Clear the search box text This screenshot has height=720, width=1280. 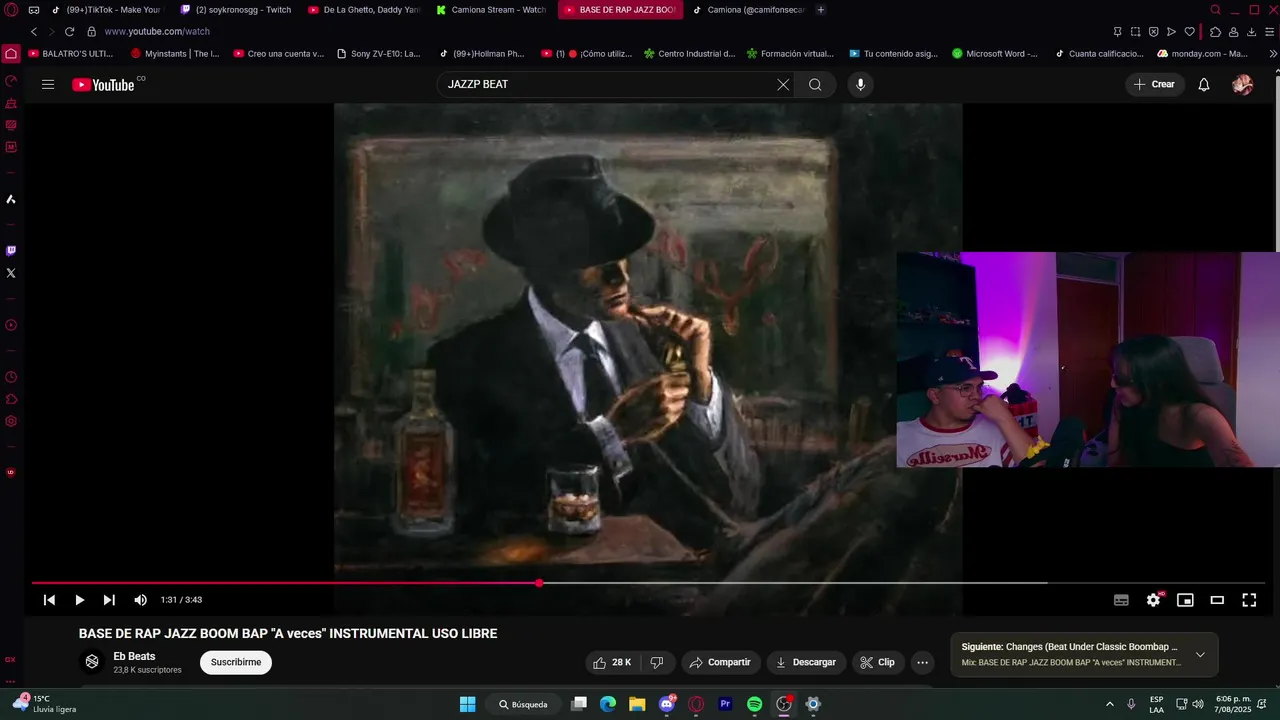click(783, 84)
